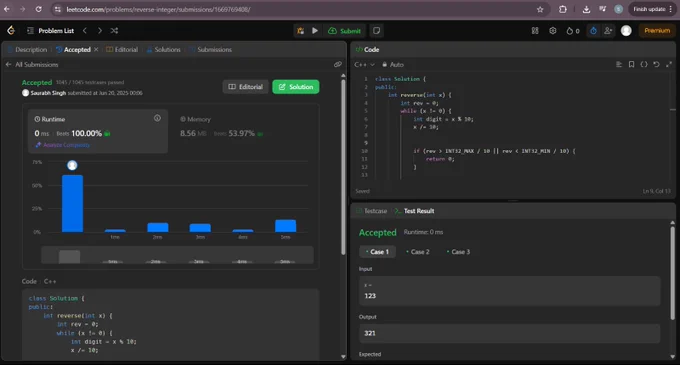Image resolution: width=680 pixels, height=365 pixels.
Task: Click line 10 INT32_MAX code text
Action: (x=459, y=151)
